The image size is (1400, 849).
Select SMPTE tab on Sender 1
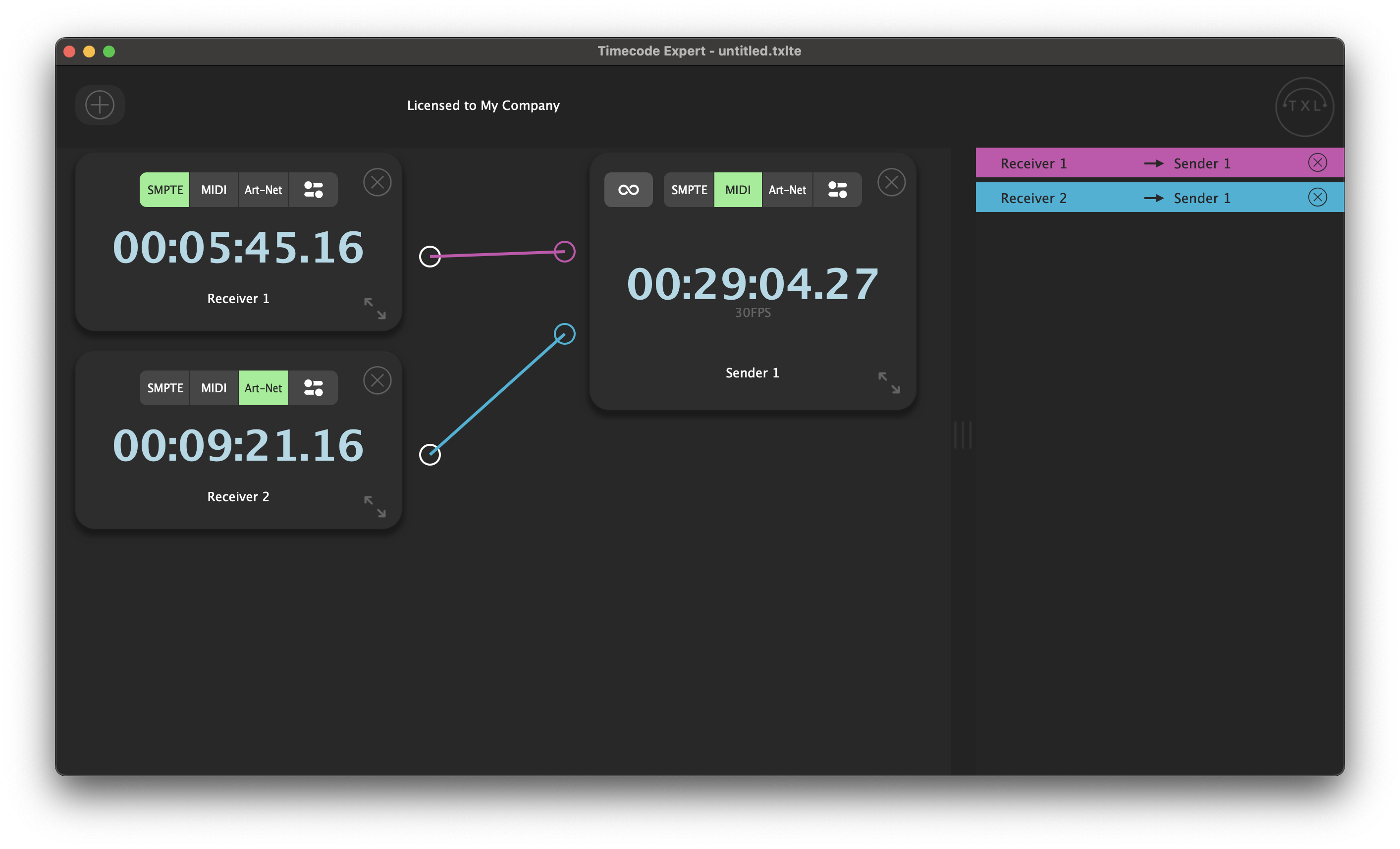[x=689, y=190]
